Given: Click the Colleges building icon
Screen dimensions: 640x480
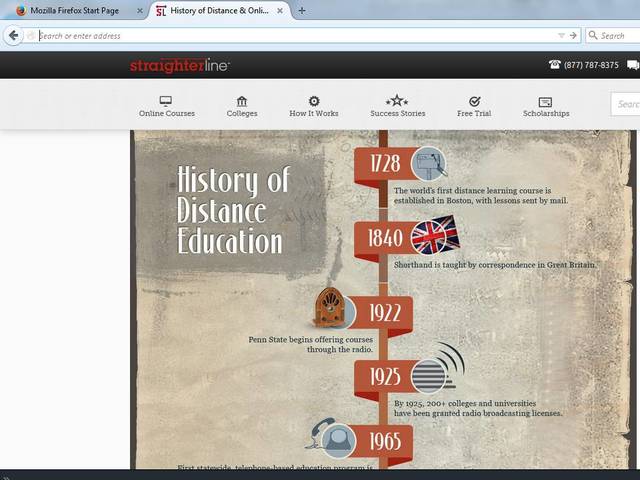Looking at the screenshot, I should 242,101.
